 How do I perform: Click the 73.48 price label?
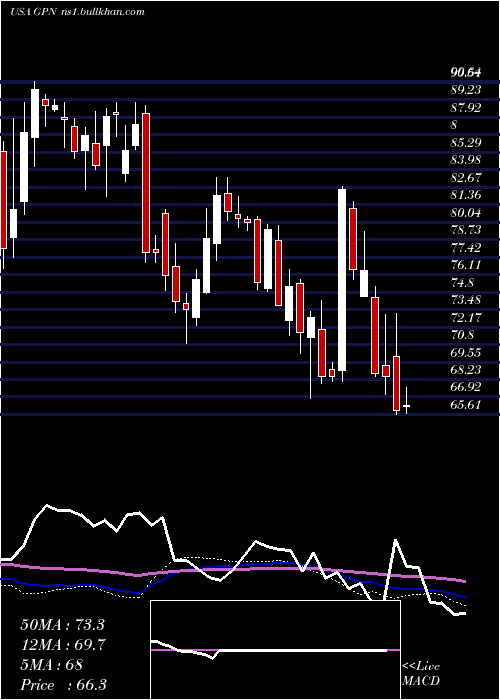[466, 300]
